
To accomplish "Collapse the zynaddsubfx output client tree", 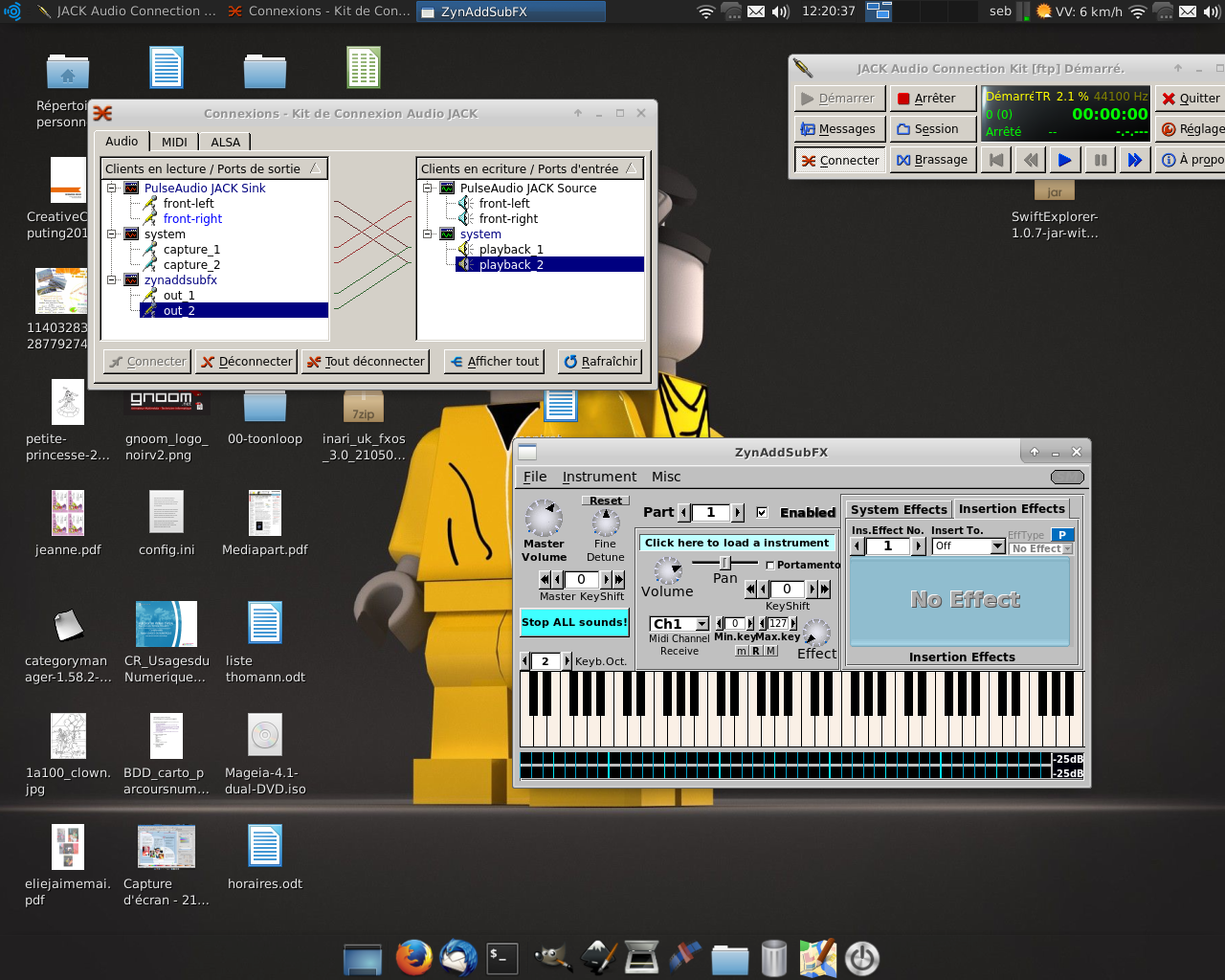I will pos(112,280).
